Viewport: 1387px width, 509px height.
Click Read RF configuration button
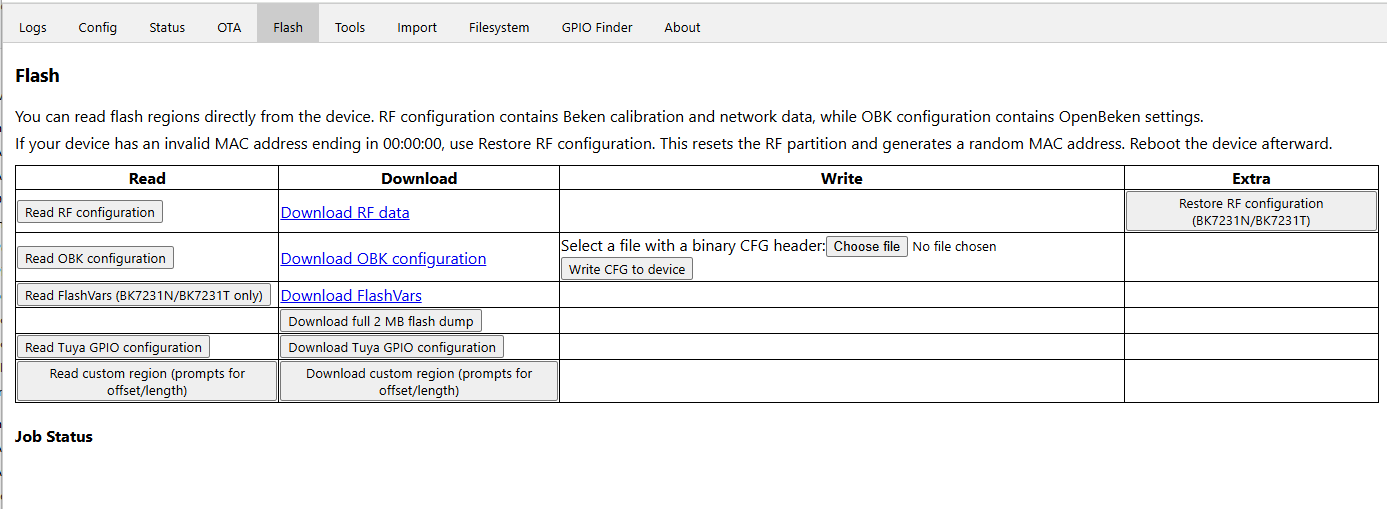(x=90, y=212)
